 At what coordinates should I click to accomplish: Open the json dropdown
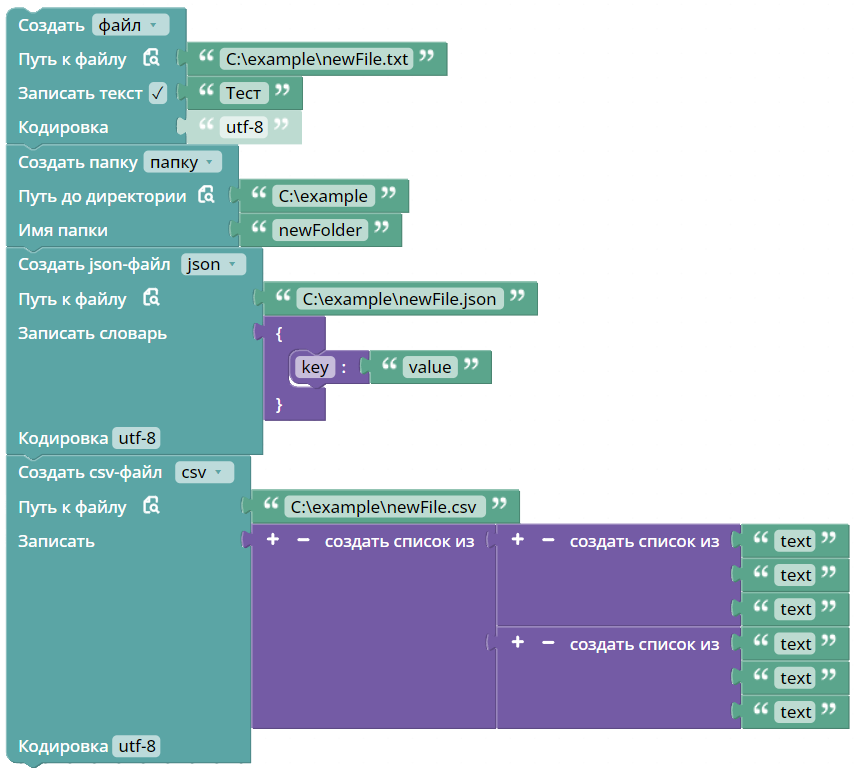pyautogui.click(x=213, y=264)
